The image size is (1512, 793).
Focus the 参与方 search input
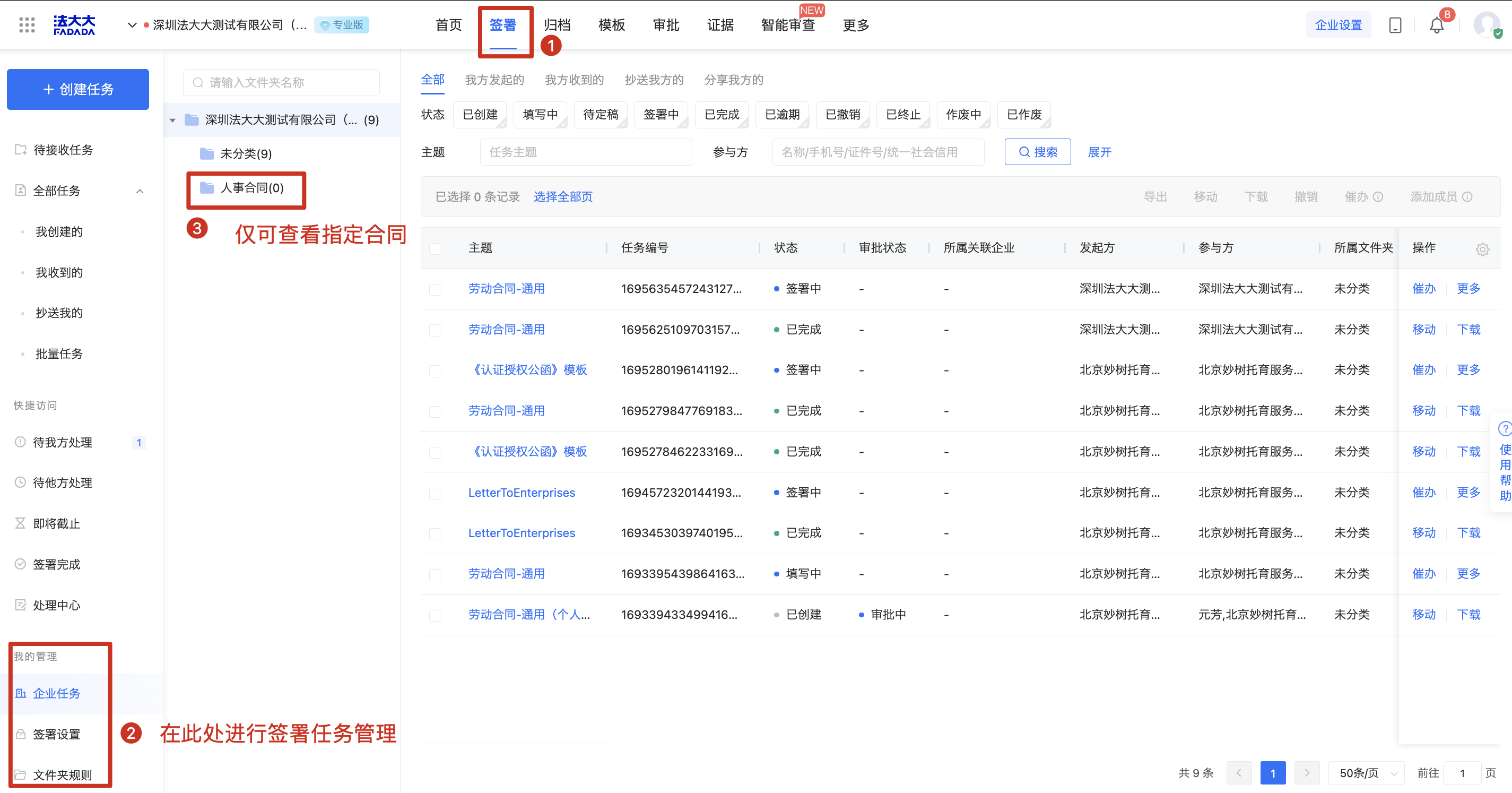878,152
